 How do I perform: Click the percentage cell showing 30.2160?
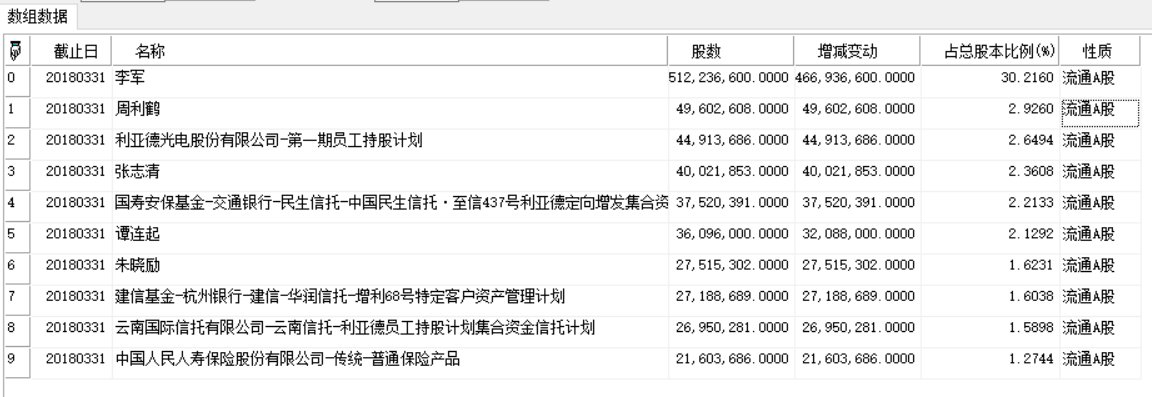tap(990, 78)
